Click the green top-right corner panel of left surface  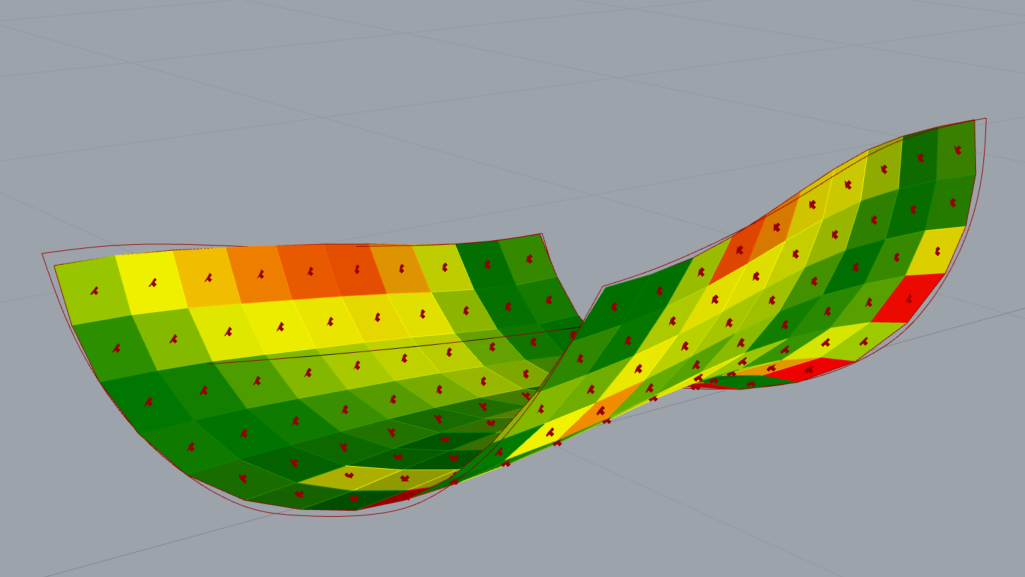520,262
